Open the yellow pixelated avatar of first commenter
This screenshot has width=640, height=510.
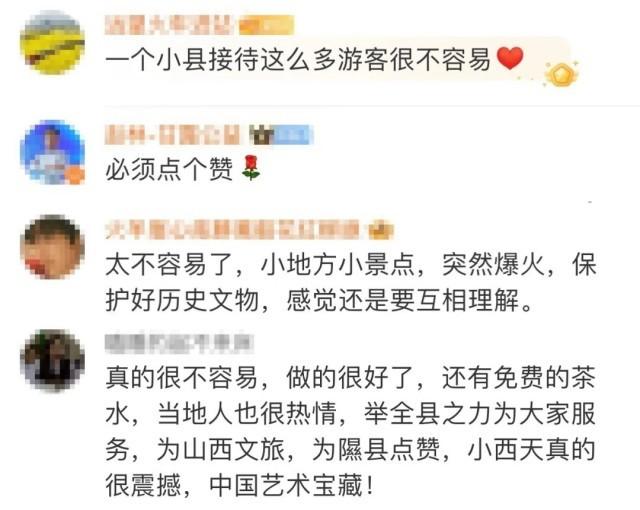pos(52,43)
